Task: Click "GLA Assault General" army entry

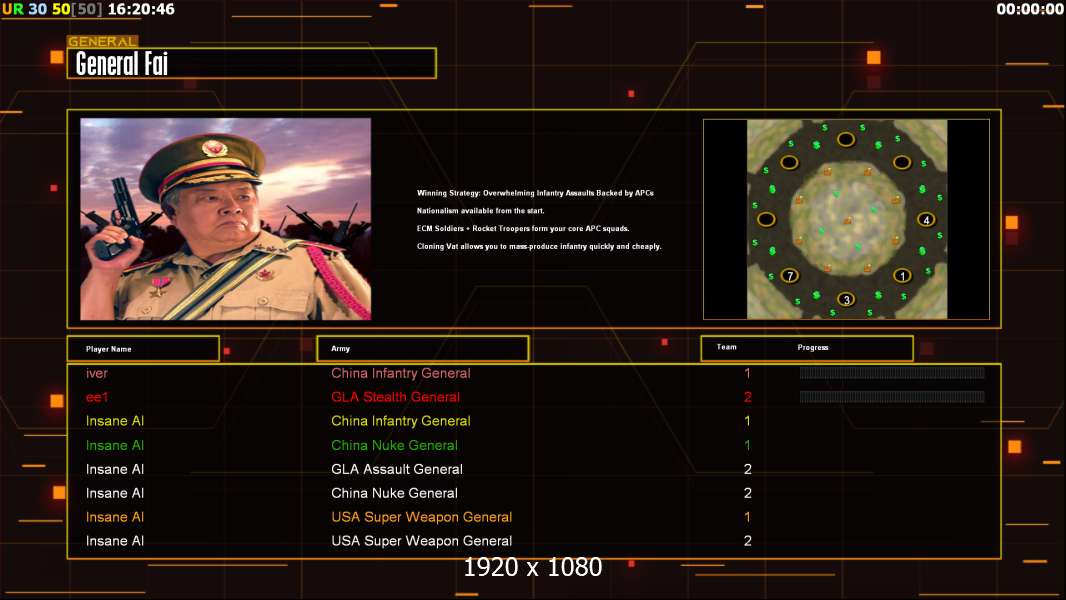Action: click(397, 469)
